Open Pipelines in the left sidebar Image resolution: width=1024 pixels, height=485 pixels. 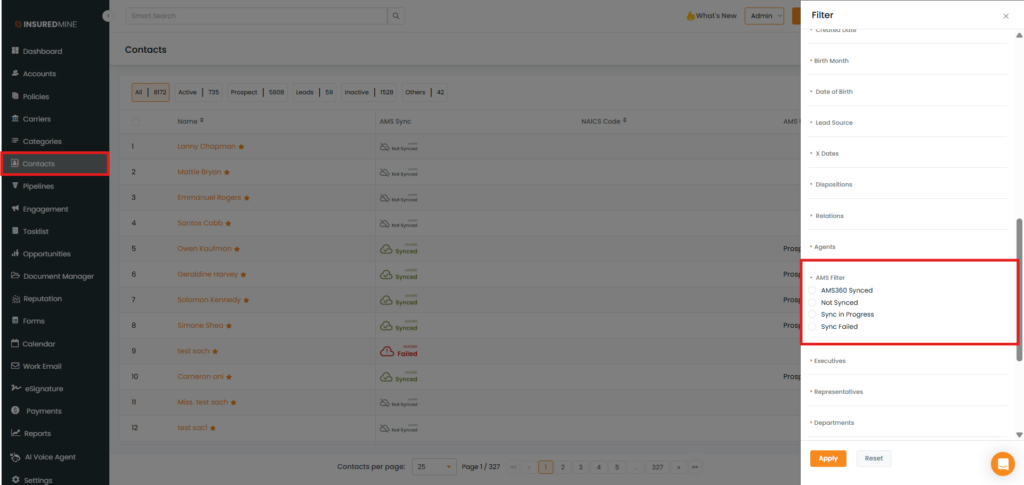click(x=38, y=186)
